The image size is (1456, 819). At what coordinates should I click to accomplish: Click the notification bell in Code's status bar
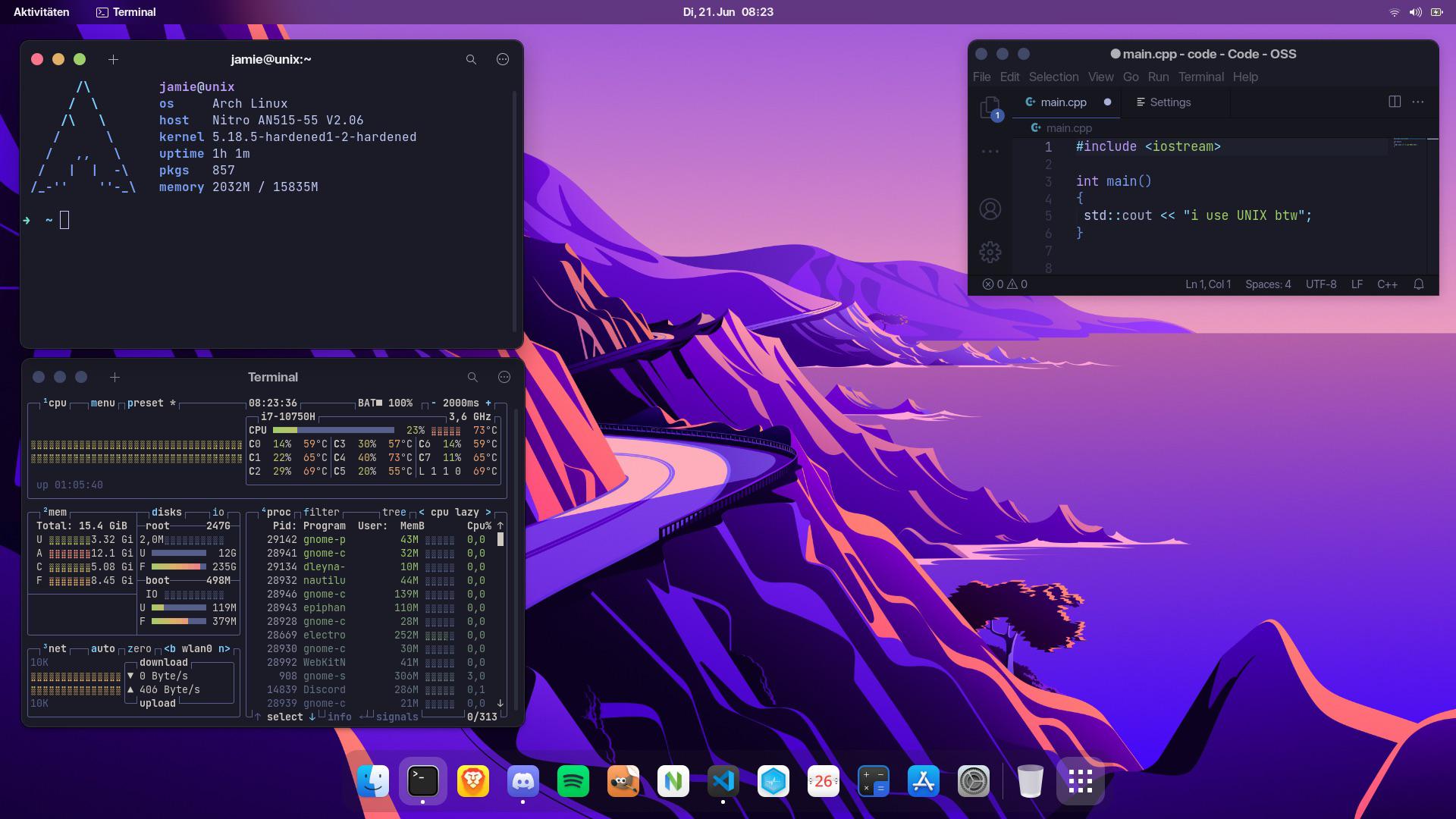pos(1420,284)
